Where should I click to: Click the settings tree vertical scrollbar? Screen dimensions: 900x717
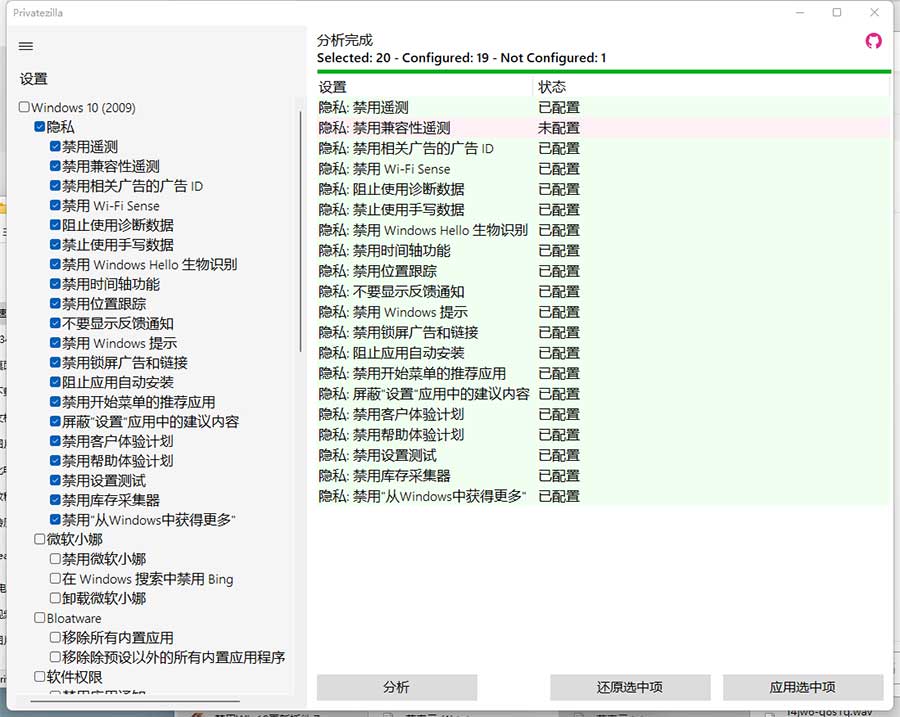pos(300,230)
